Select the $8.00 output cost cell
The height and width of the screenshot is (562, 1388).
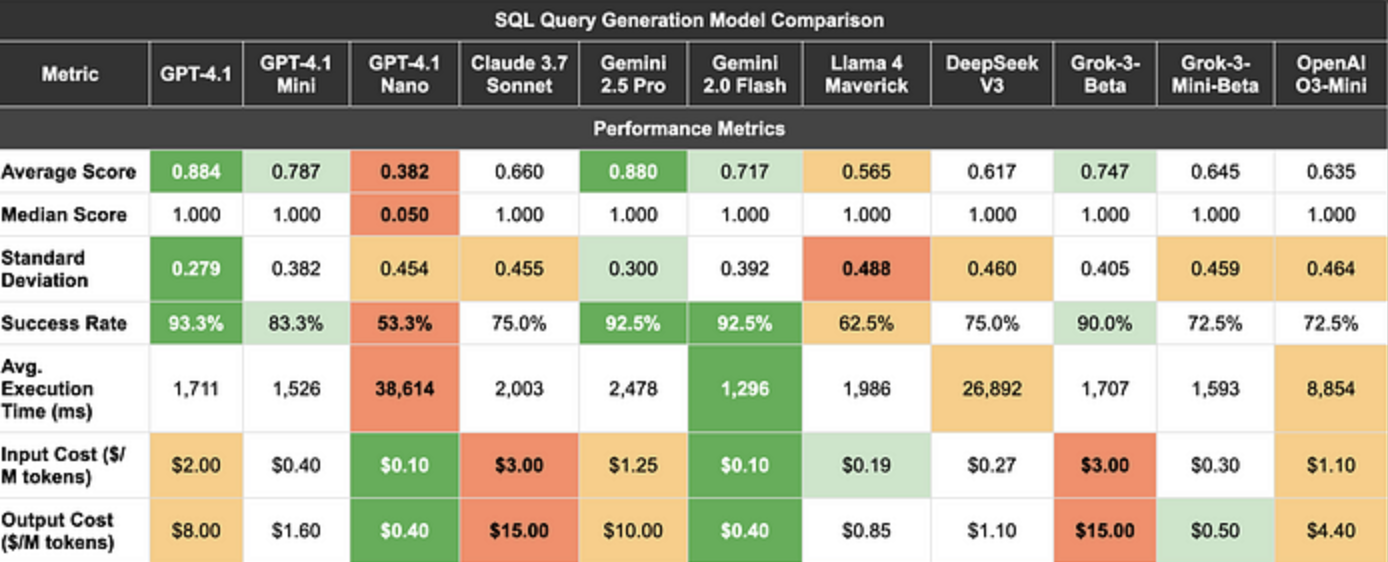click(196, 531)
